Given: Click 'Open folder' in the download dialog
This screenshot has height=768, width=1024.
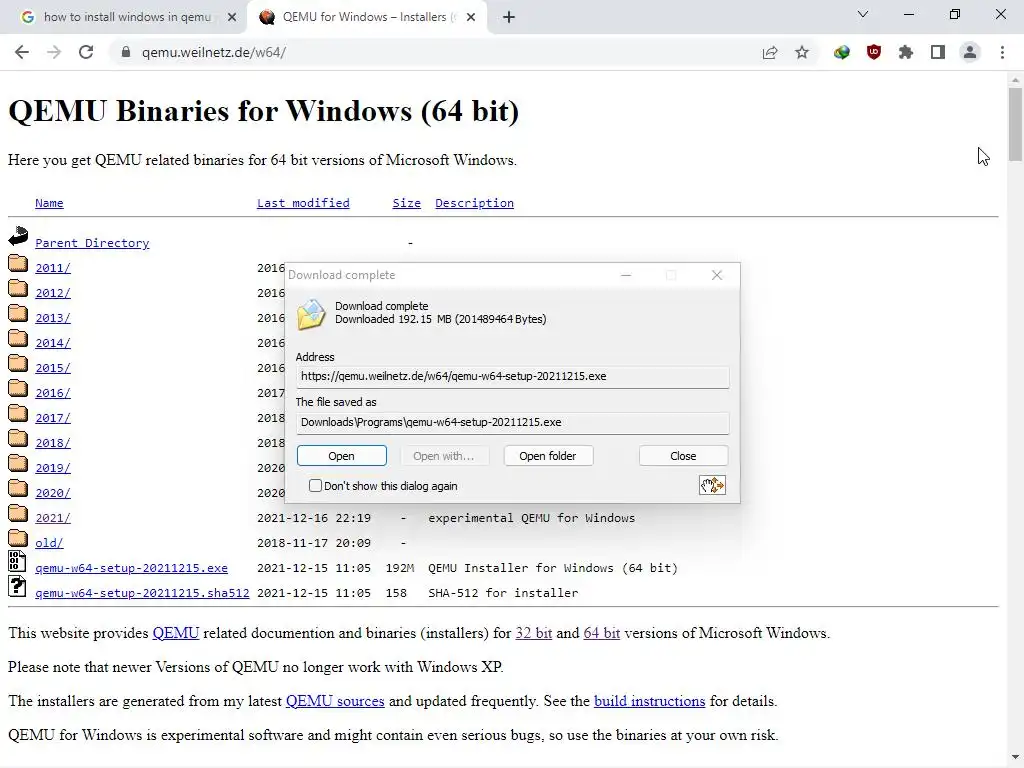Looking at the screenshot, I should [548, 456].
